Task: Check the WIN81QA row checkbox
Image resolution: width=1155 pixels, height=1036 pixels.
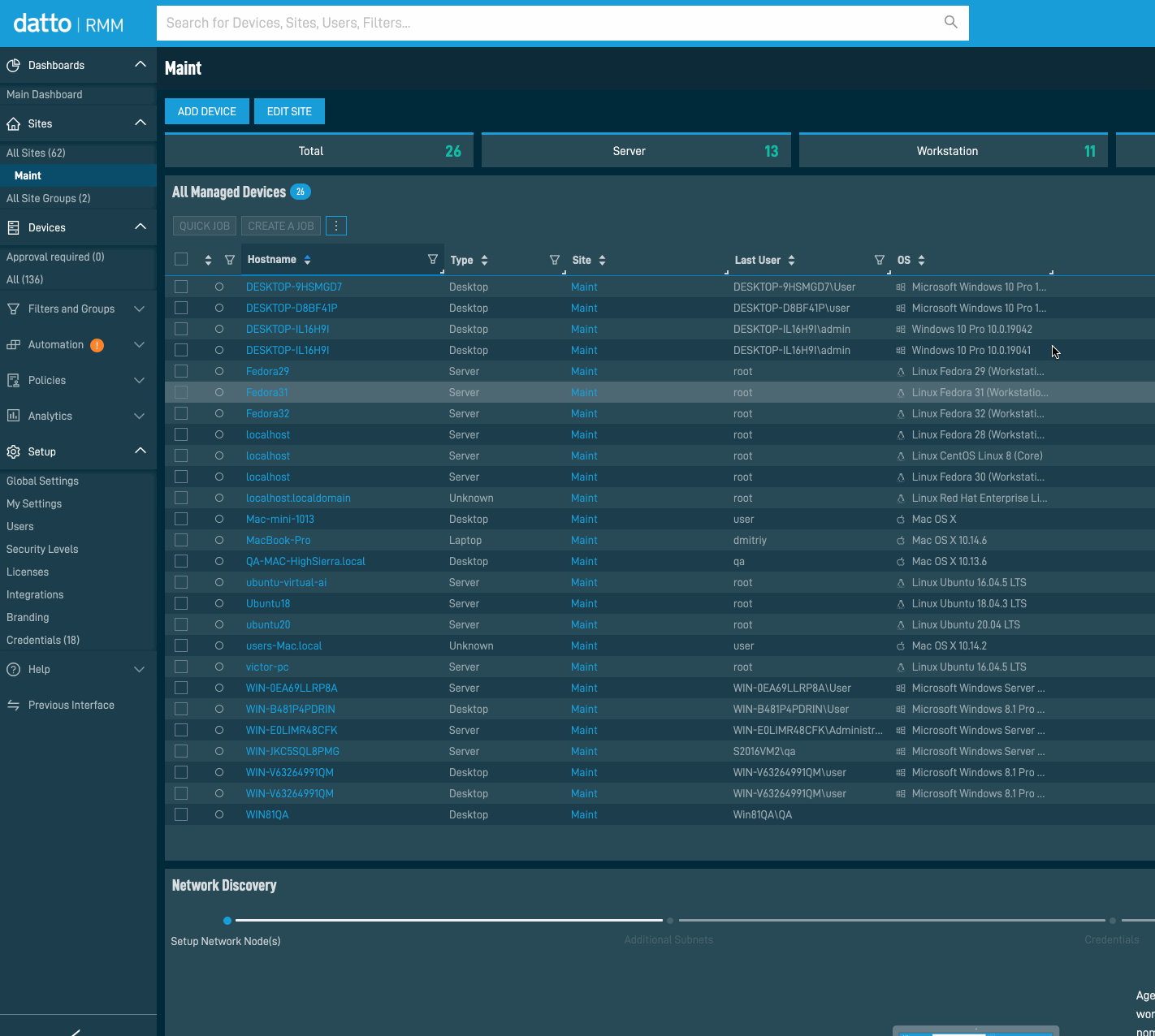Action: click(181, 814)
